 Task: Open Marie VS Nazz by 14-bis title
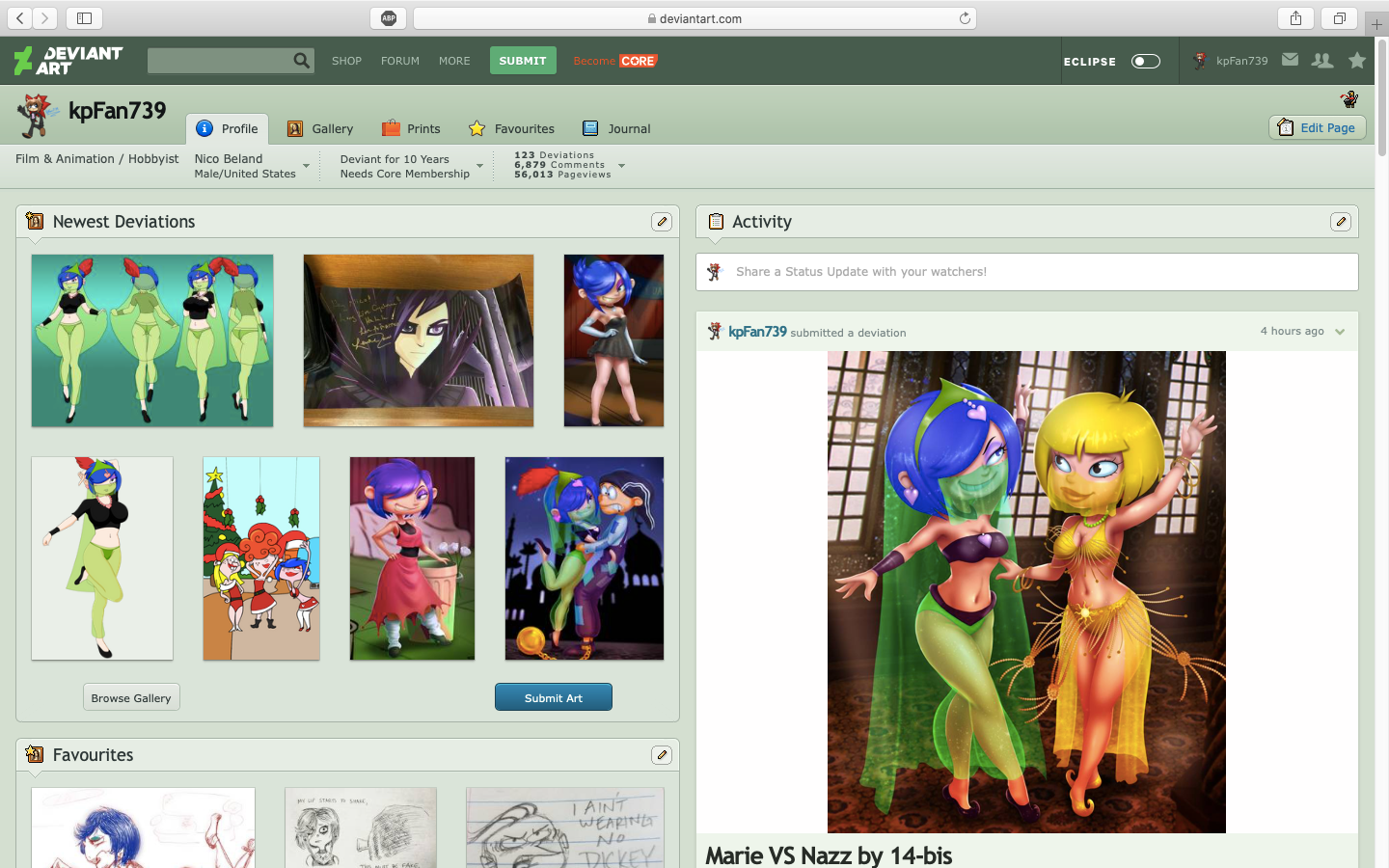point(829,855)
